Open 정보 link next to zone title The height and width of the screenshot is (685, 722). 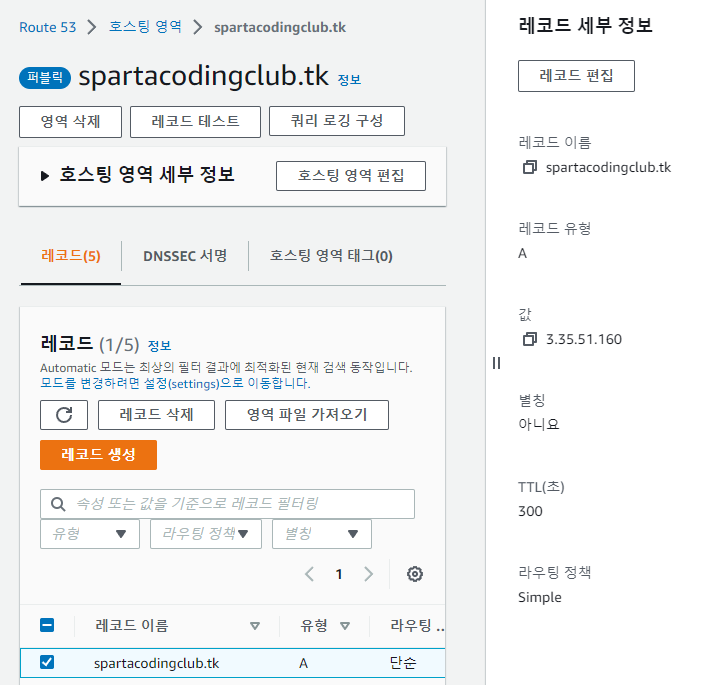click(349, 80)
